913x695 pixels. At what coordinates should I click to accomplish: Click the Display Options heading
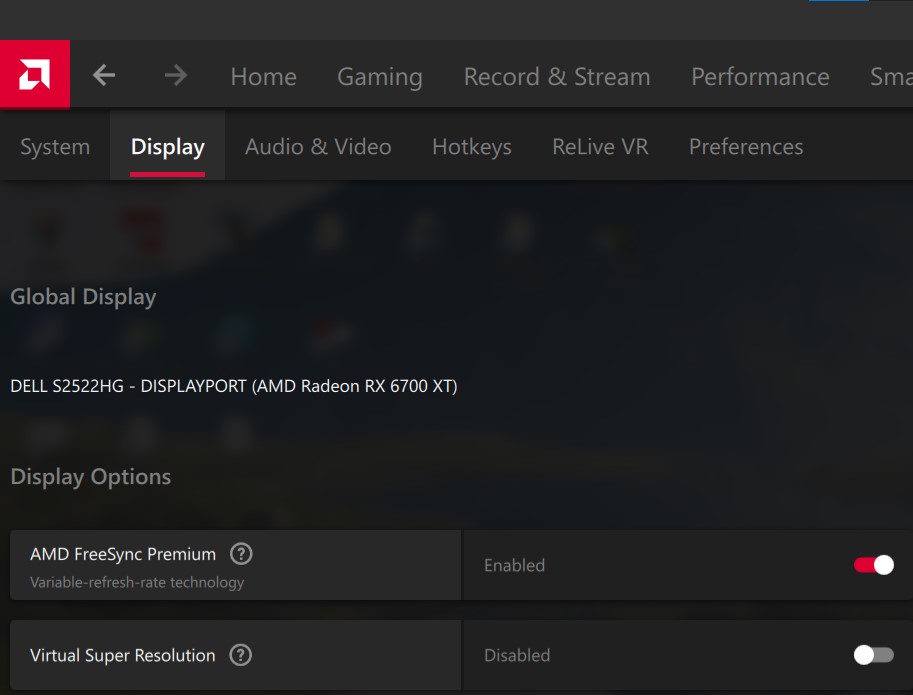[x=91, y=477]
